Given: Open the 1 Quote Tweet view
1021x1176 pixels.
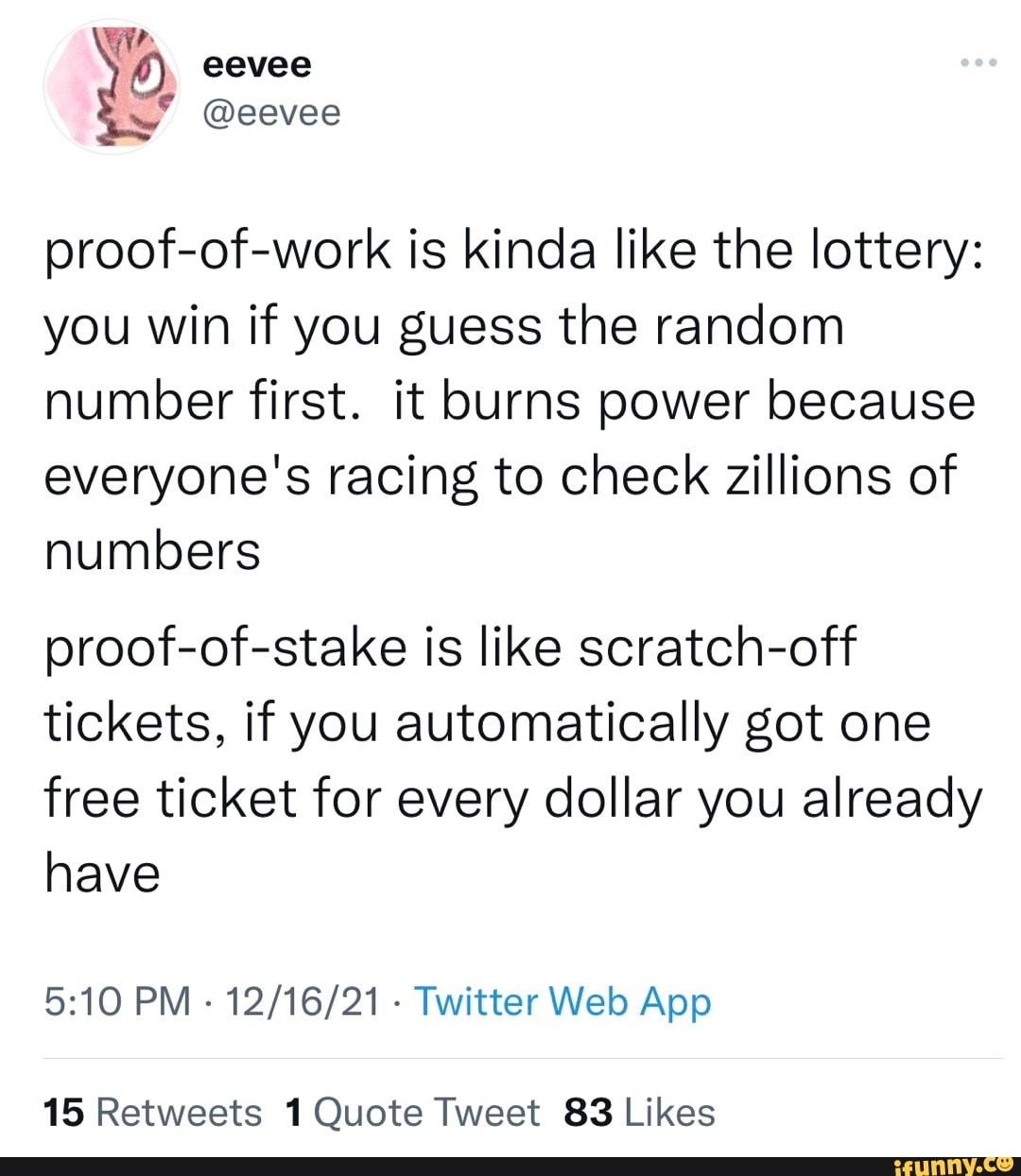Looking at the screenshot, I should tap(412, 1113).
